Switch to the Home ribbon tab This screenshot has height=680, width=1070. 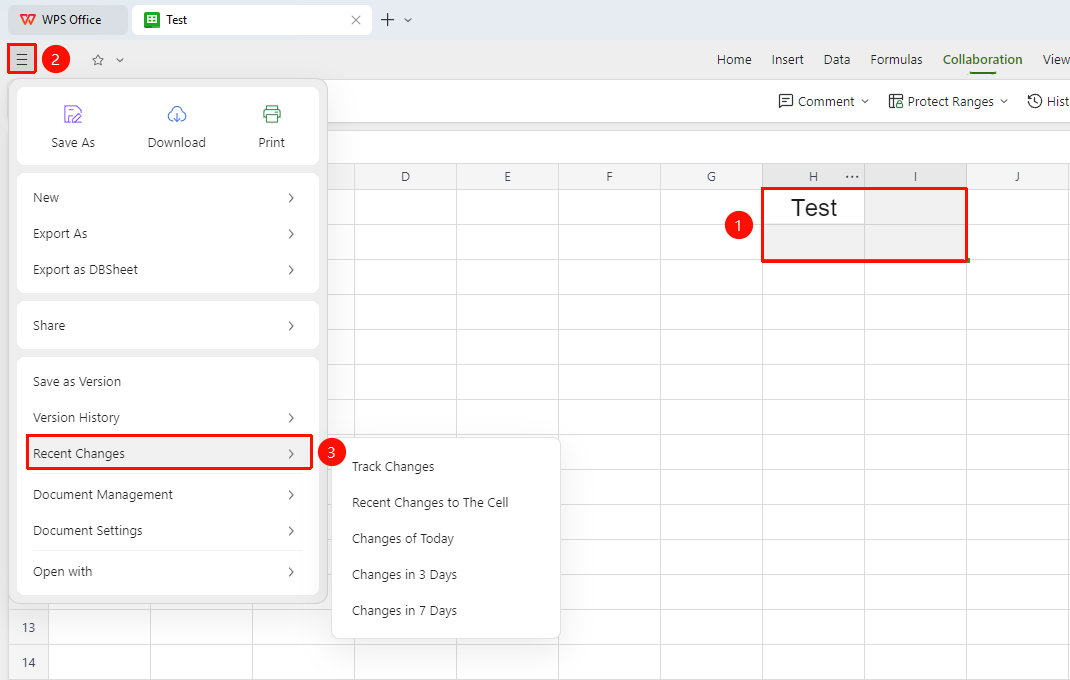coord(734,60)
